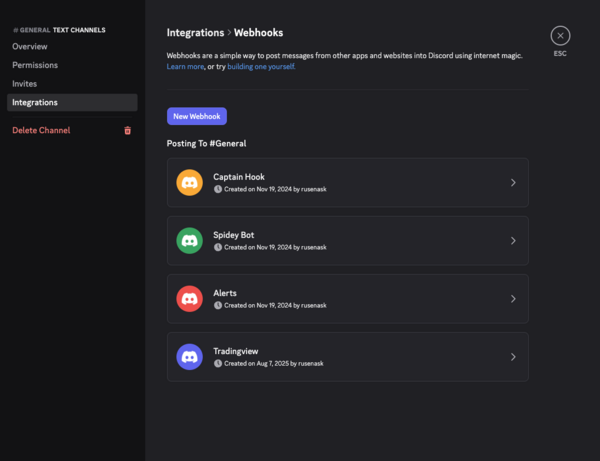Image resolution: width=600 pixels, height=461 pixels.
Task: Follow the building one yourself link
Action: (261, 67)
